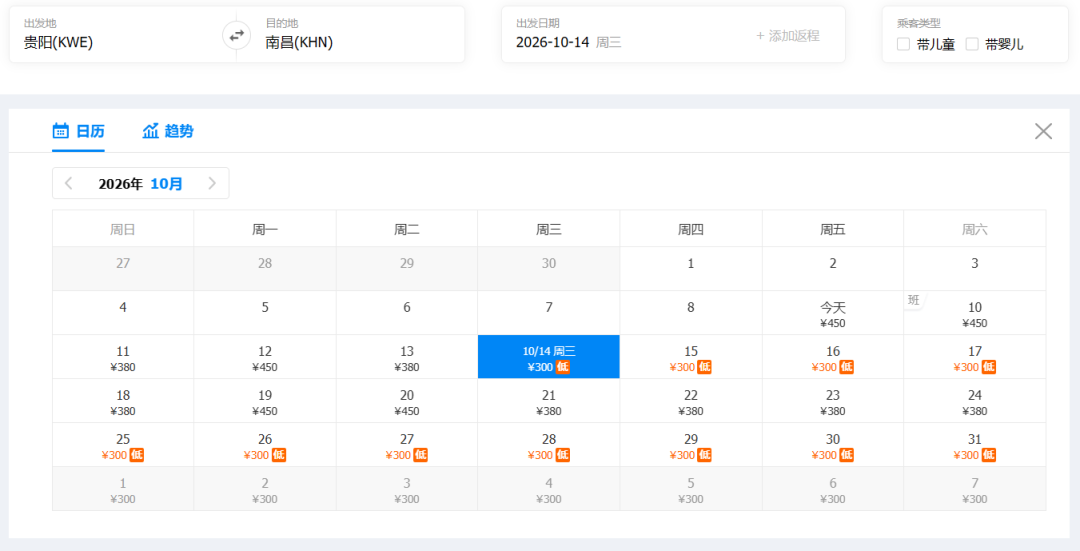
Task: Select October 28 lowest fare date
Action: click(548, 445)
